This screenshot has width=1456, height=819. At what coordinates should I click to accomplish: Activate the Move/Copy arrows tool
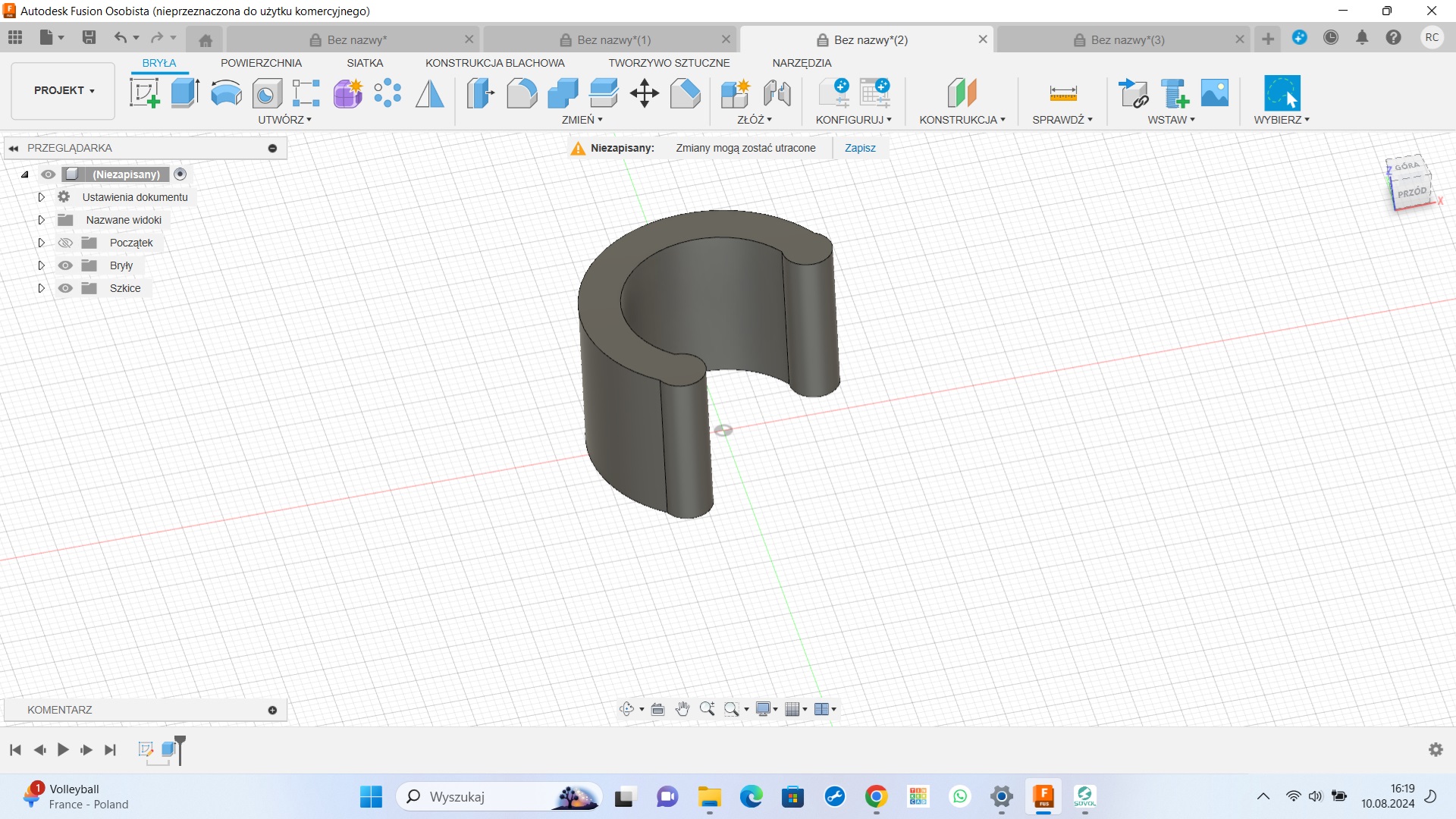[645, 93]
